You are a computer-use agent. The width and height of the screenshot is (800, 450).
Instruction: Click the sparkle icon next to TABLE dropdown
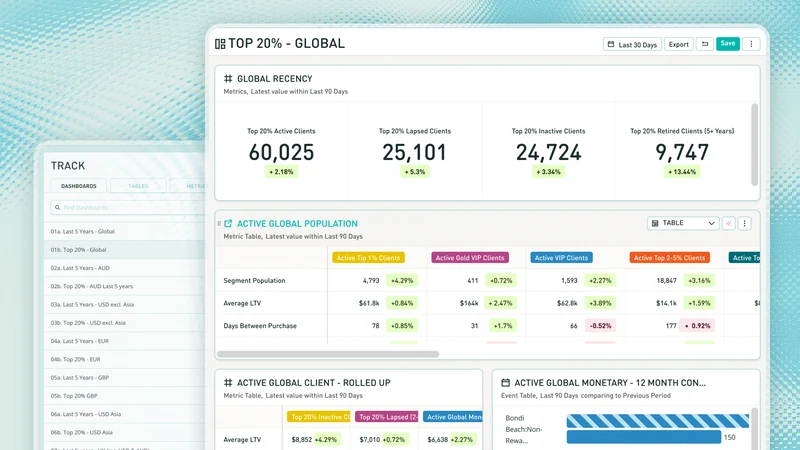tap(729, 223)
